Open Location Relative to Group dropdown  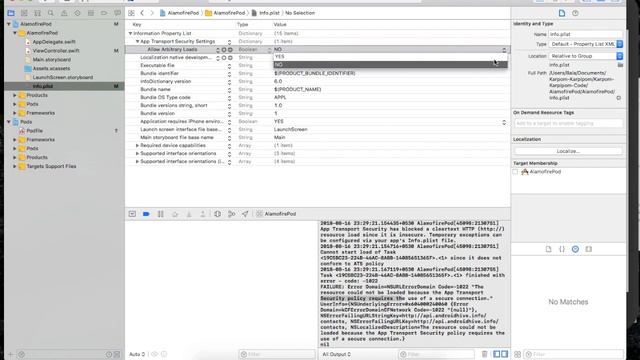[586, 56]
